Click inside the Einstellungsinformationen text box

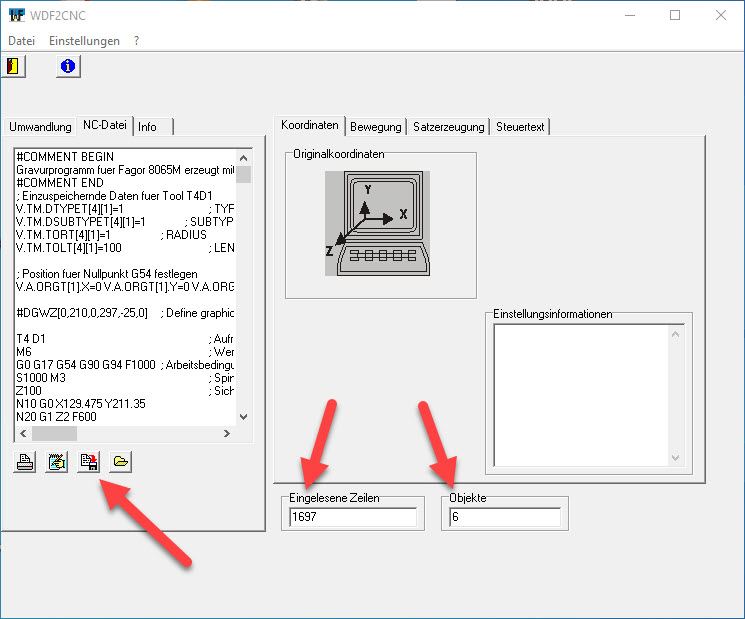click(x=581, y=395)
